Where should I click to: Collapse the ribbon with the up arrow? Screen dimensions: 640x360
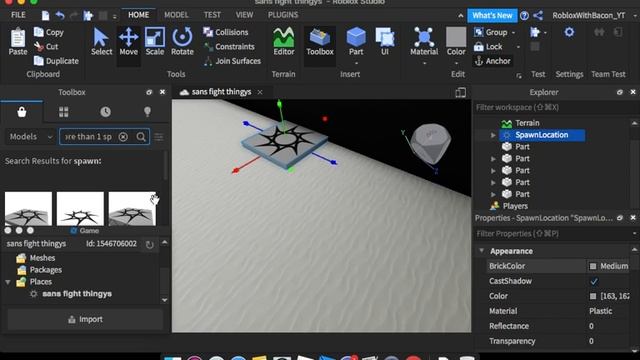pyautogui.click(x=460, y=16)
